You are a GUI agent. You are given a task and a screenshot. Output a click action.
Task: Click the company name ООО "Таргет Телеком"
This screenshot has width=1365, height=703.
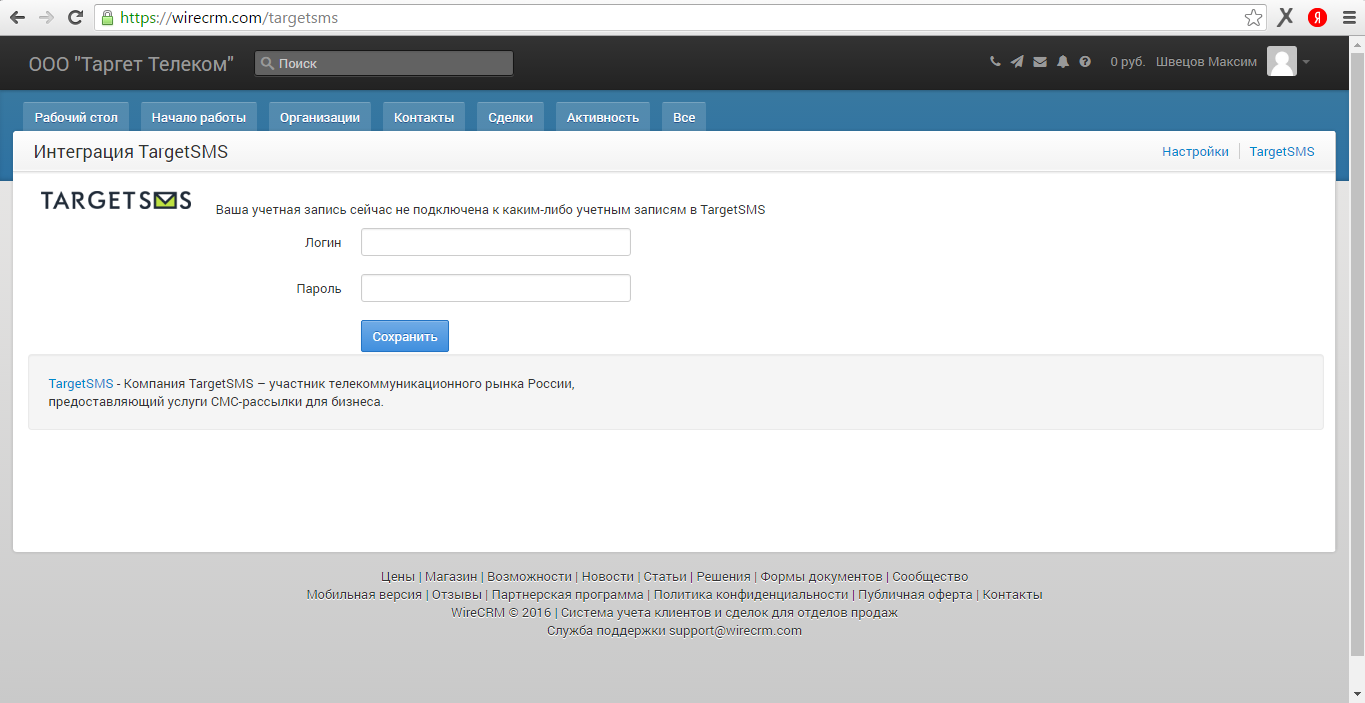tap(131, 63)
